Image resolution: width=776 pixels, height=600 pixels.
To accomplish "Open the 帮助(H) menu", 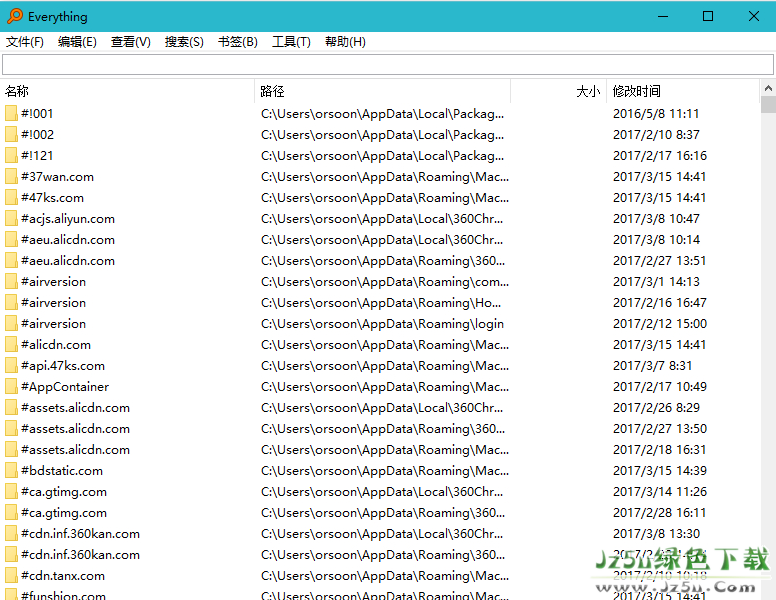I will pyautogui.click(x=345, y=42).
